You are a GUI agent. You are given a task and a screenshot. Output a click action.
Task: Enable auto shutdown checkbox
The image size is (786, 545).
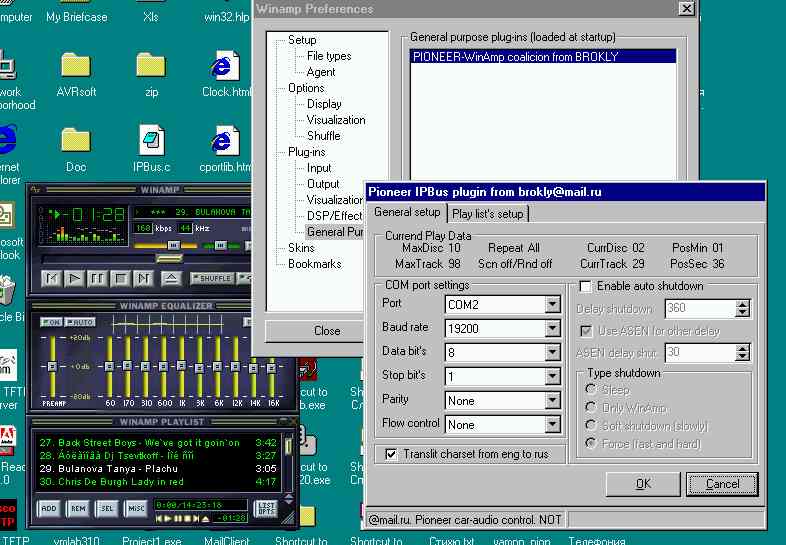585,286
